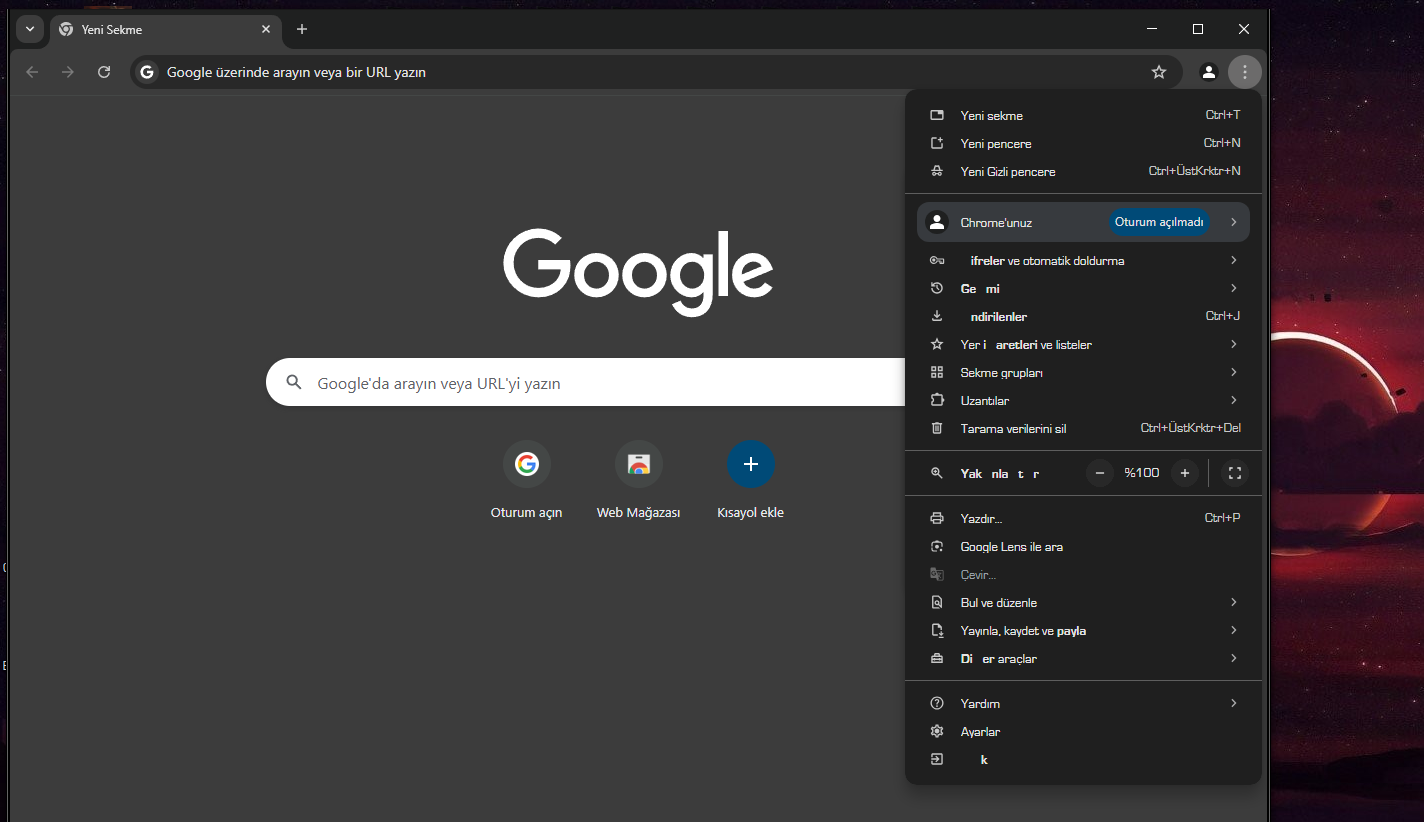The width and height of the screenshot is (1424, 822).
Task: Click the magnifier icon in the search box
Action: click(294, 383)
